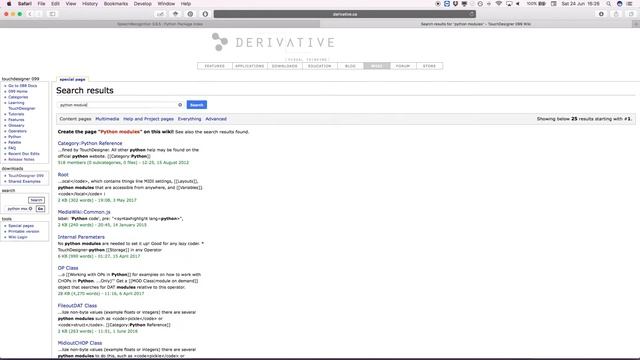Open Category:Python Reference result
The image size is (640, 360).
90,143
